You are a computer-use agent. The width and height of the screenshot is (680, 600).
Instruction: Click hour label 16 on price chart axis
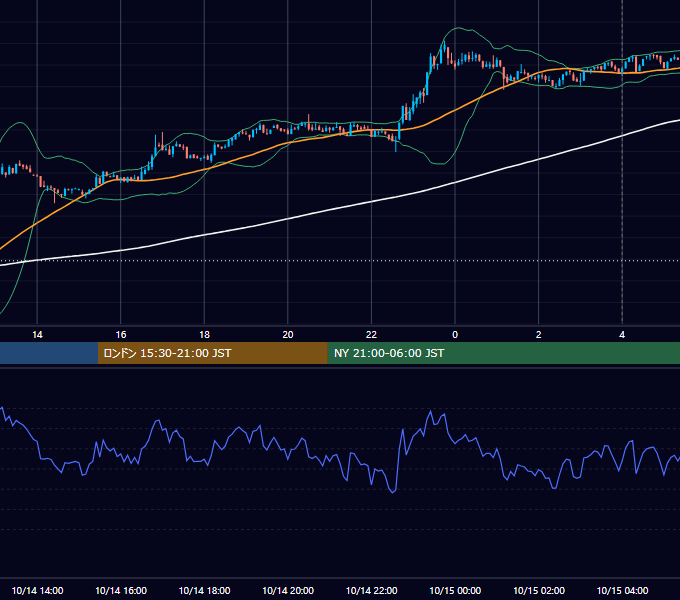coord(121,335)
